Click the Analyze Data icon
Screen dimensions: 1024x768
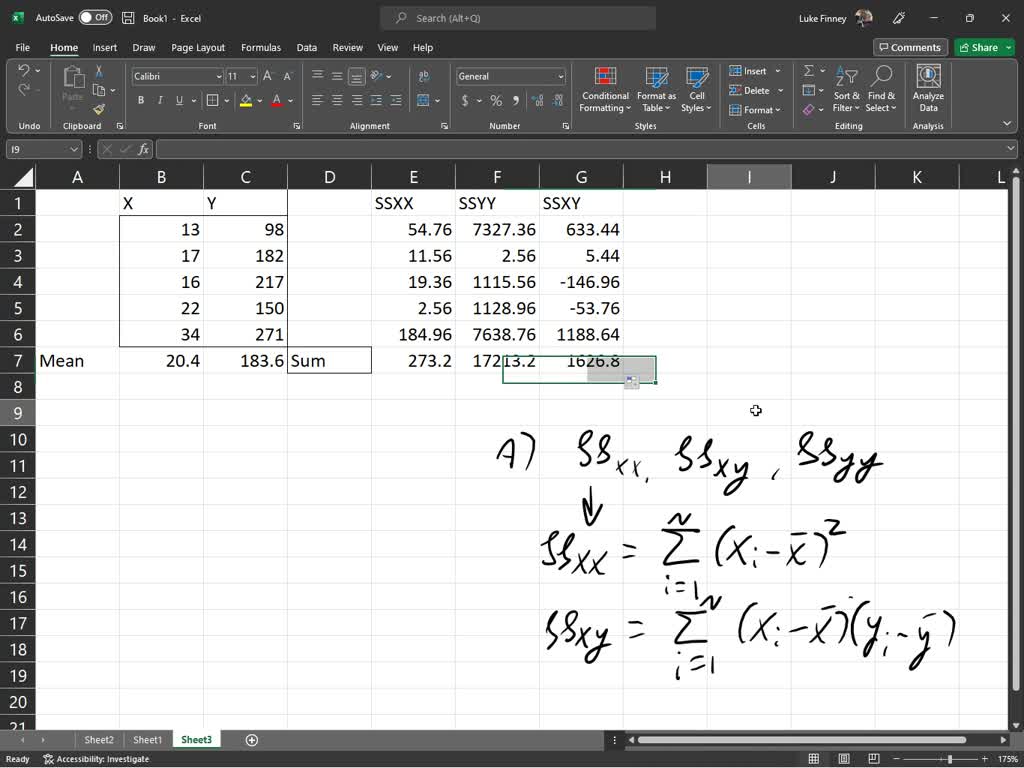pyautogui.click(x=927, y=90)
